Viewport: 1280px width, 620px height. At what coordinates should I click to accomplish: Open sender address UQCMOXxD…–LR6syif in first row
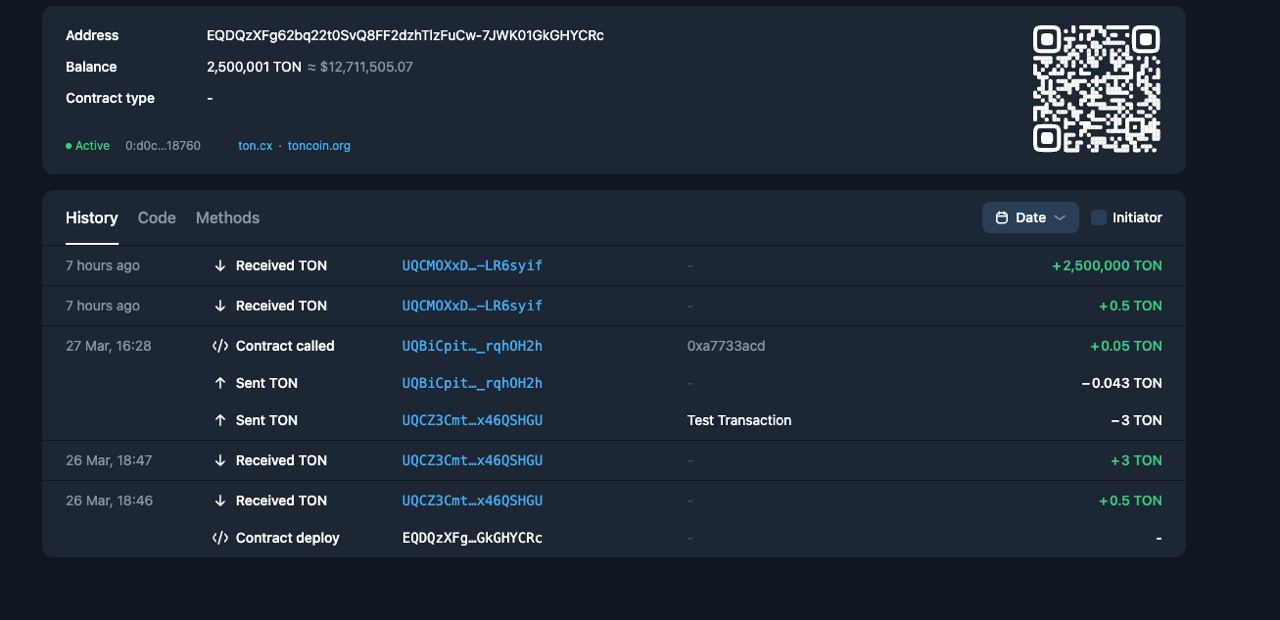pos(472,266)
